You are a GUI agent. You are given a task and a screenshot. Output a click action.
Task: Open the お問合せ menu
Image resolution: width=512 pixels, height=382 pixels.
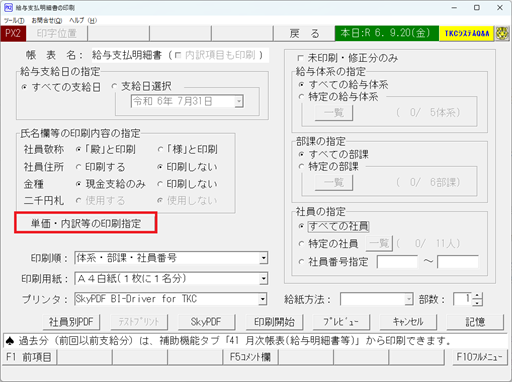pyautogui.click(x=47, y=21)
